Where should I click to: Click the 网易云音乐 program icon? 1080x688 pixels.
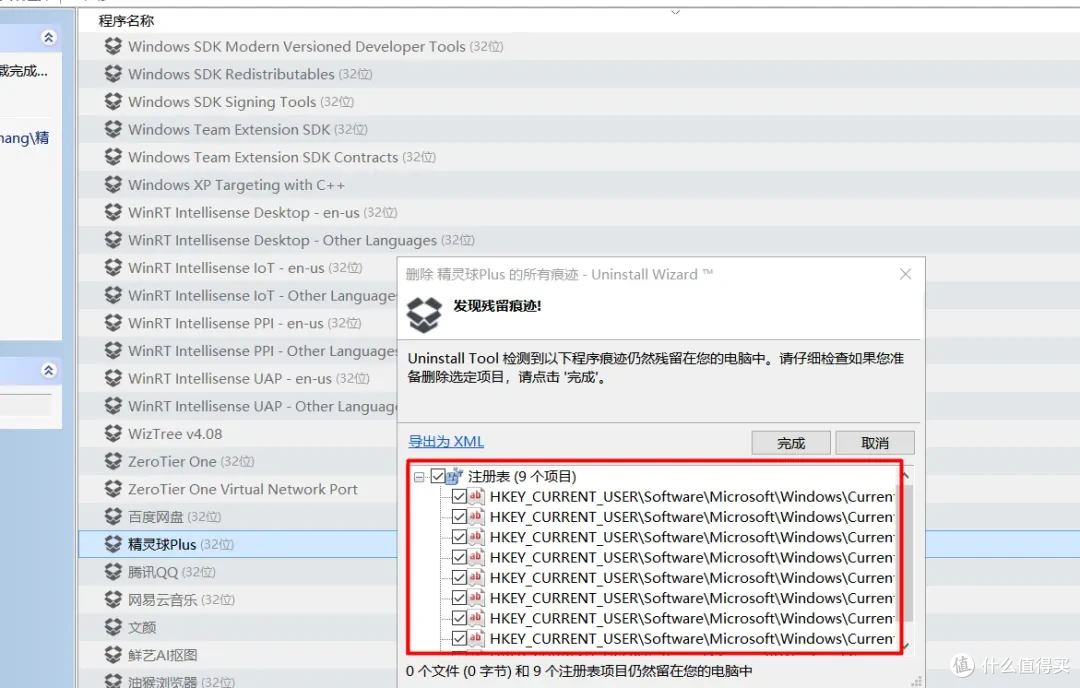[x=114, y=599]
